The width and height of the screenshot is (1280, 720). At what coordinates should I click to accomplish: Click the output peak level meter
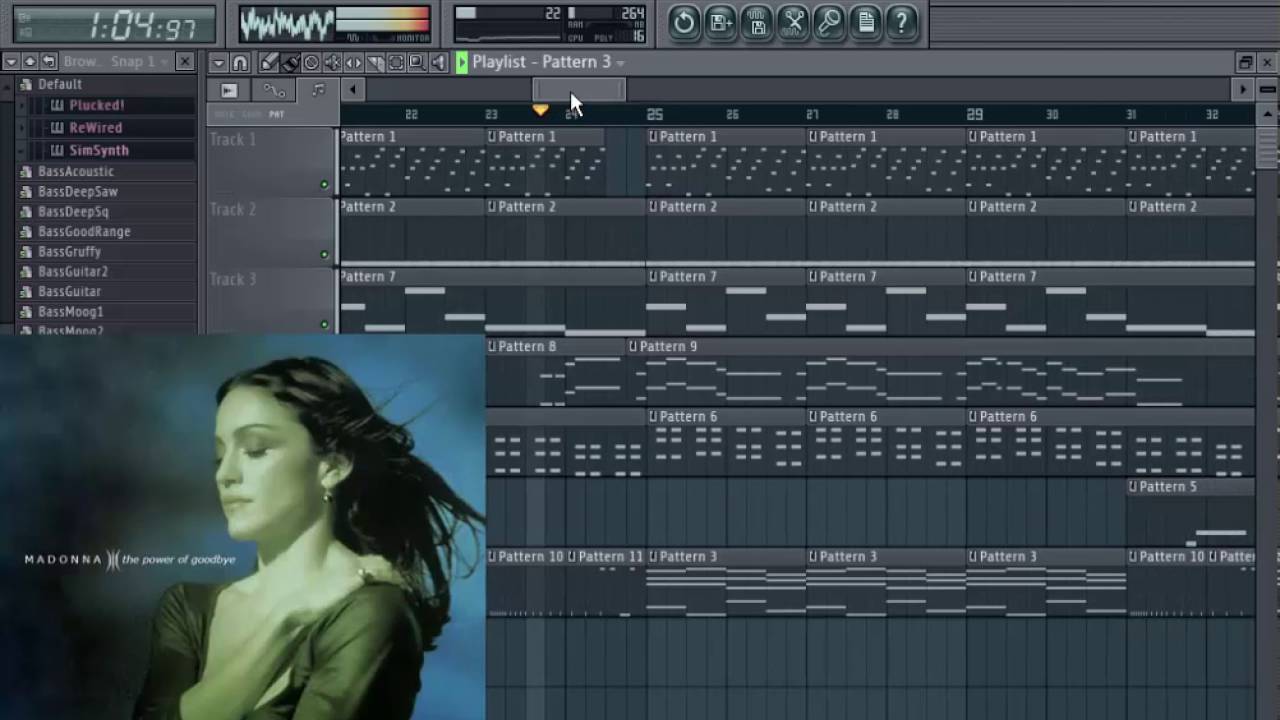pos(382,20)
